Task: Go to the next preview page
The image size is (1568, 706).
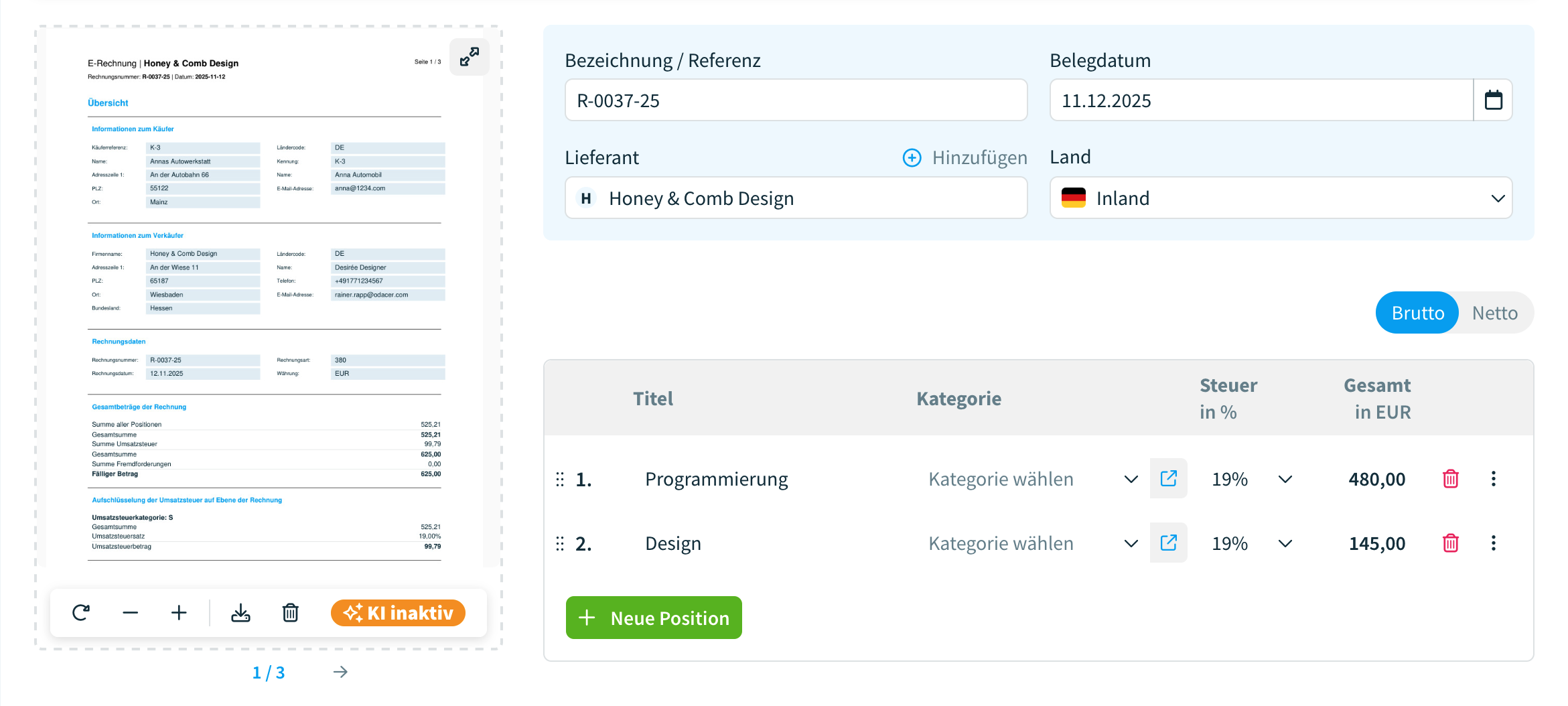Action: click(340, 672)
